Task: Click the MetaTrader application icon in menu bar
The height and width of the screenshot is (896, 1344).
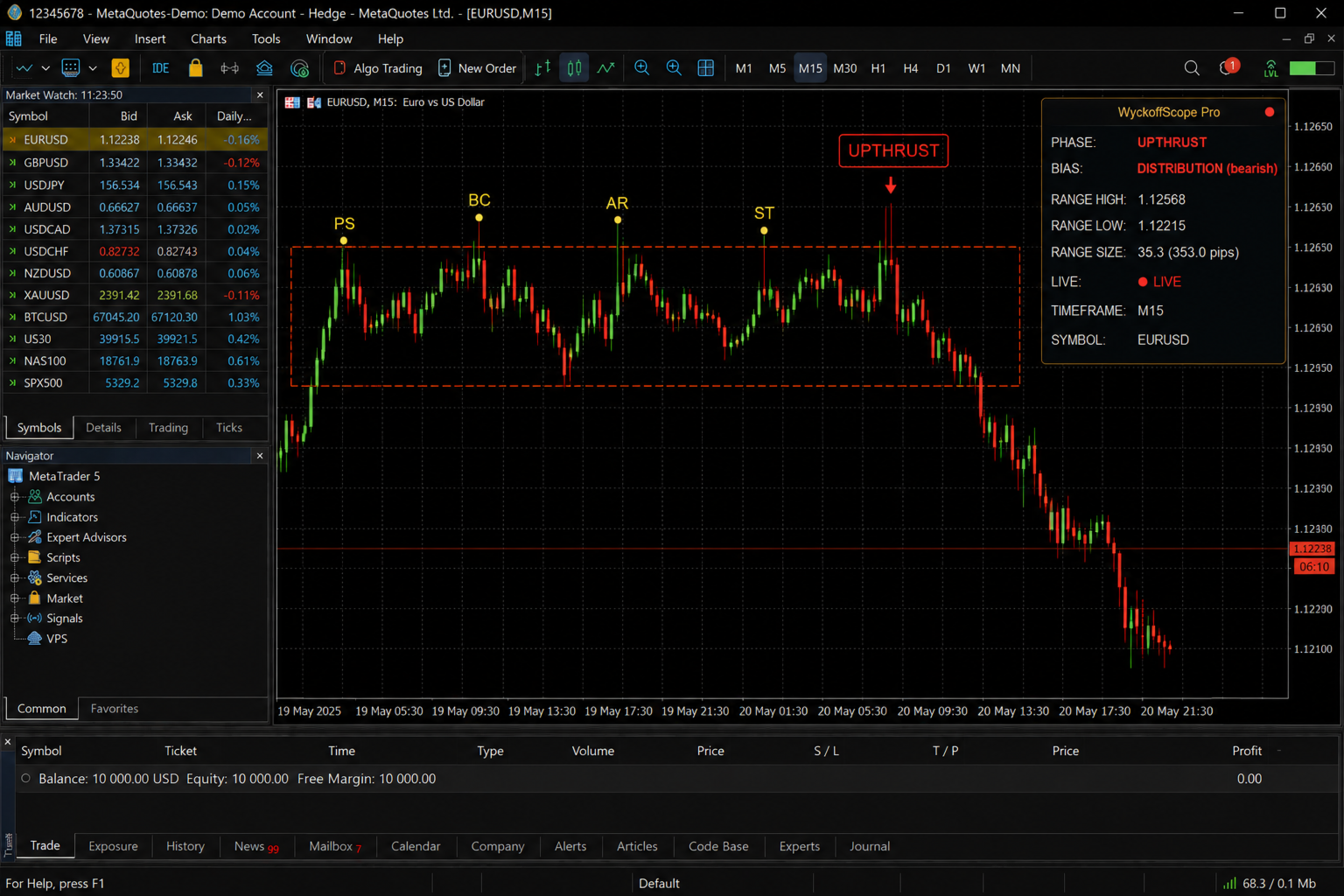Action: pos(14,38)
